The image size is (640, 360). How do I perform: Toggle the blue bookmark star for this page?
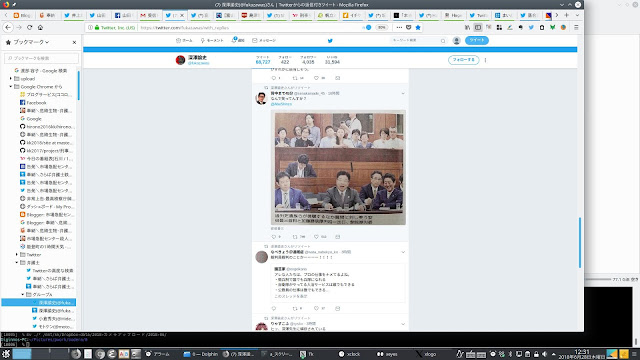[418, 27]
